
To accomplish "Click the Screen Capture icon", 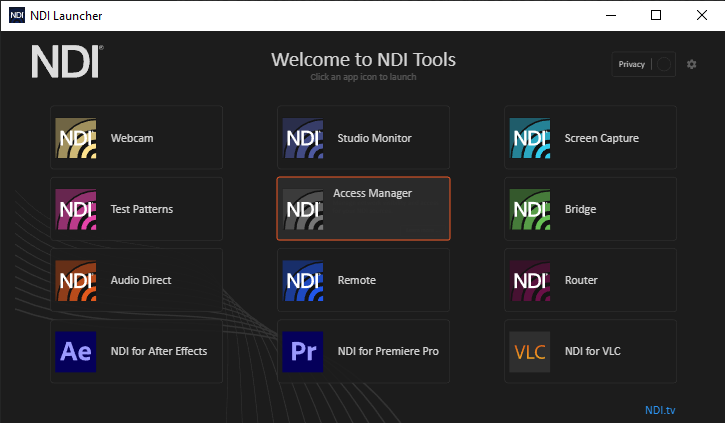I will pos(530,138).
